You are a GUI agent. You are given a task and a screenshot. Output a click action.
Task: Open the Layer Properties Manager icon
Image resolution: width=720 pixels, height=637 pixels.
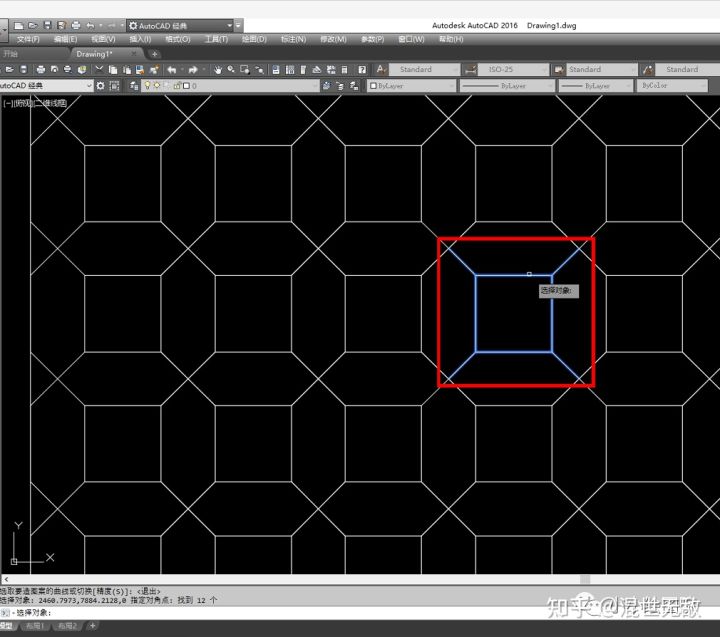134,86
